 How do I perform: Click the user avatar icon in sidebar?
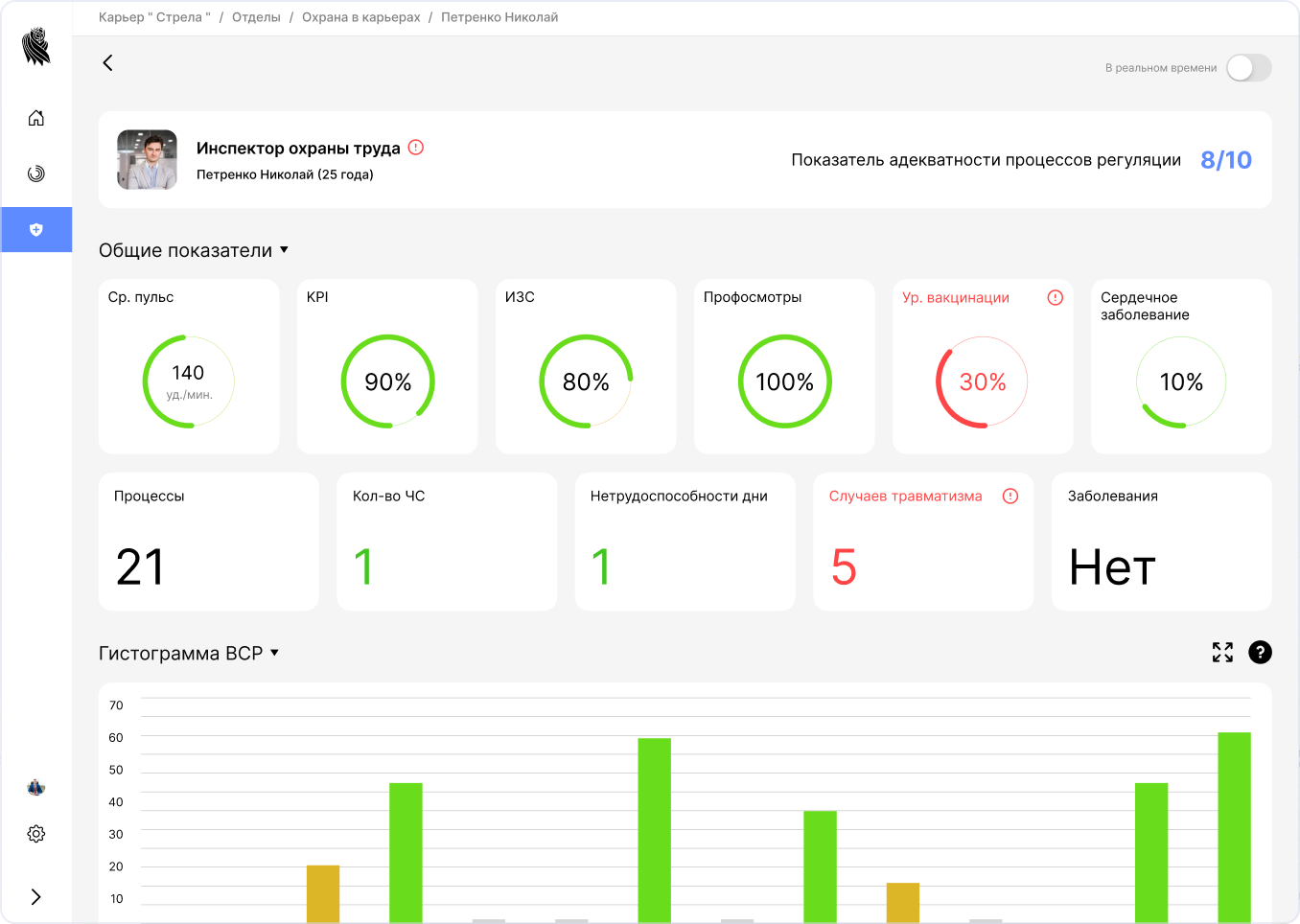(36, 788)
